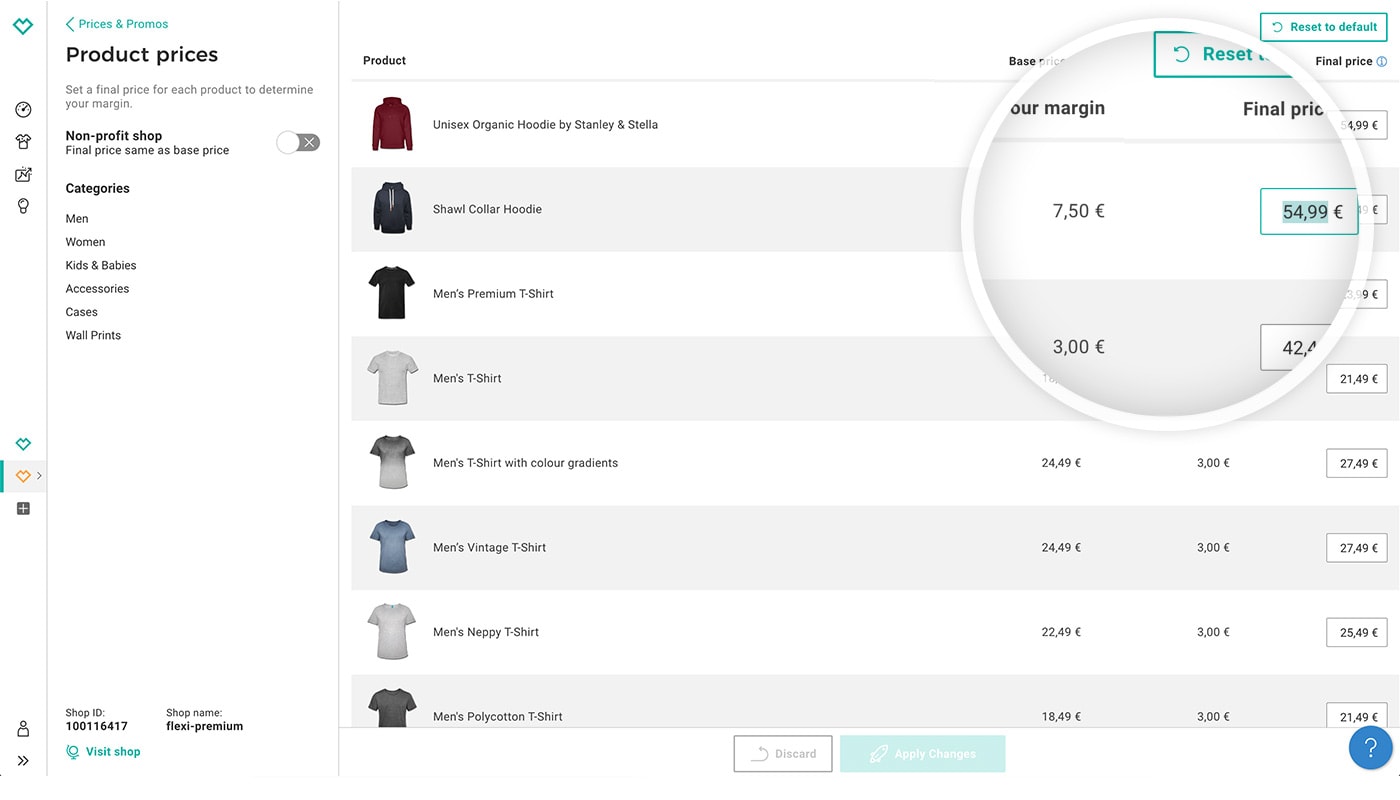Expand the sidebar with double chevron

click(x=23, y=761)
